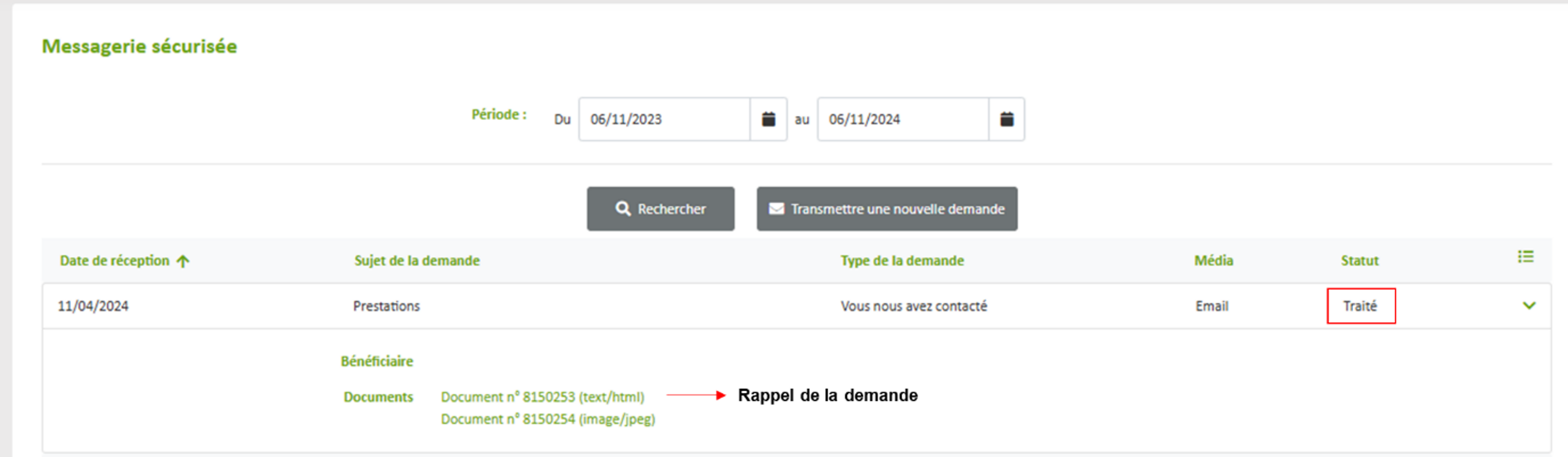Click the sort arrow beside Date de réception

coord(183,261)
